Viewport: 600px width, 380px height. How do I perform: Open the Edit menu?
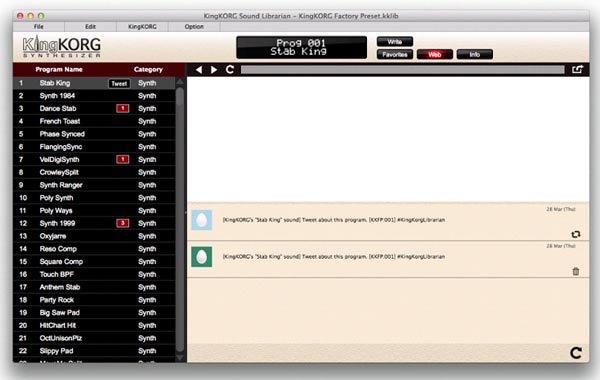point(90,26)
